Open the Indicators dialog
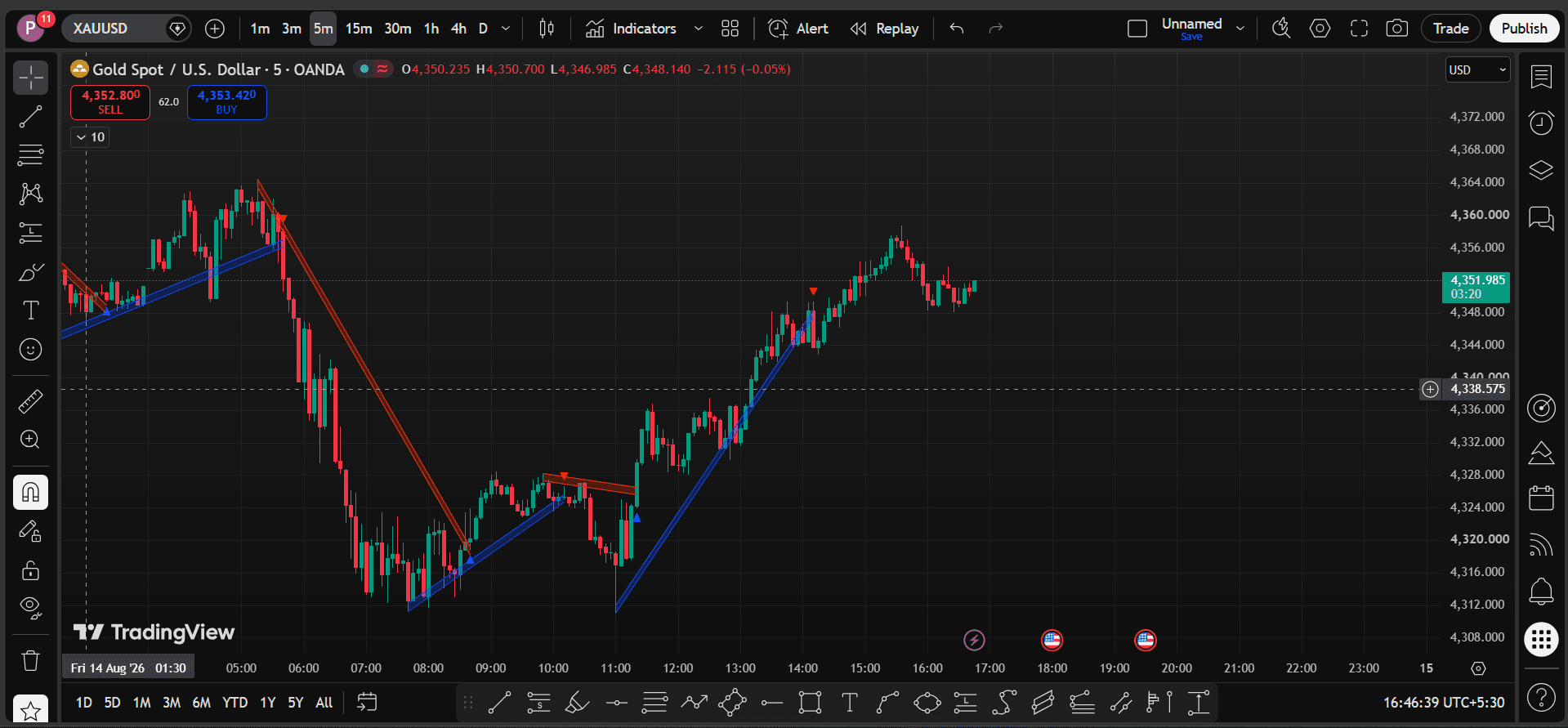 632,29
